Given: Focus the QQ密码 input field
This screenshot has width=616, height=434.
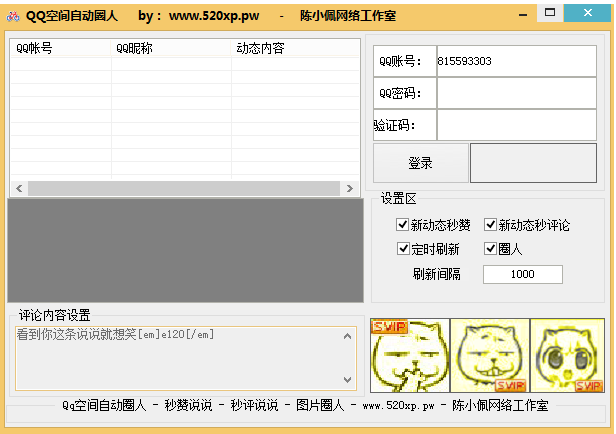Looking at the screenshot, I should coord(517,93).
